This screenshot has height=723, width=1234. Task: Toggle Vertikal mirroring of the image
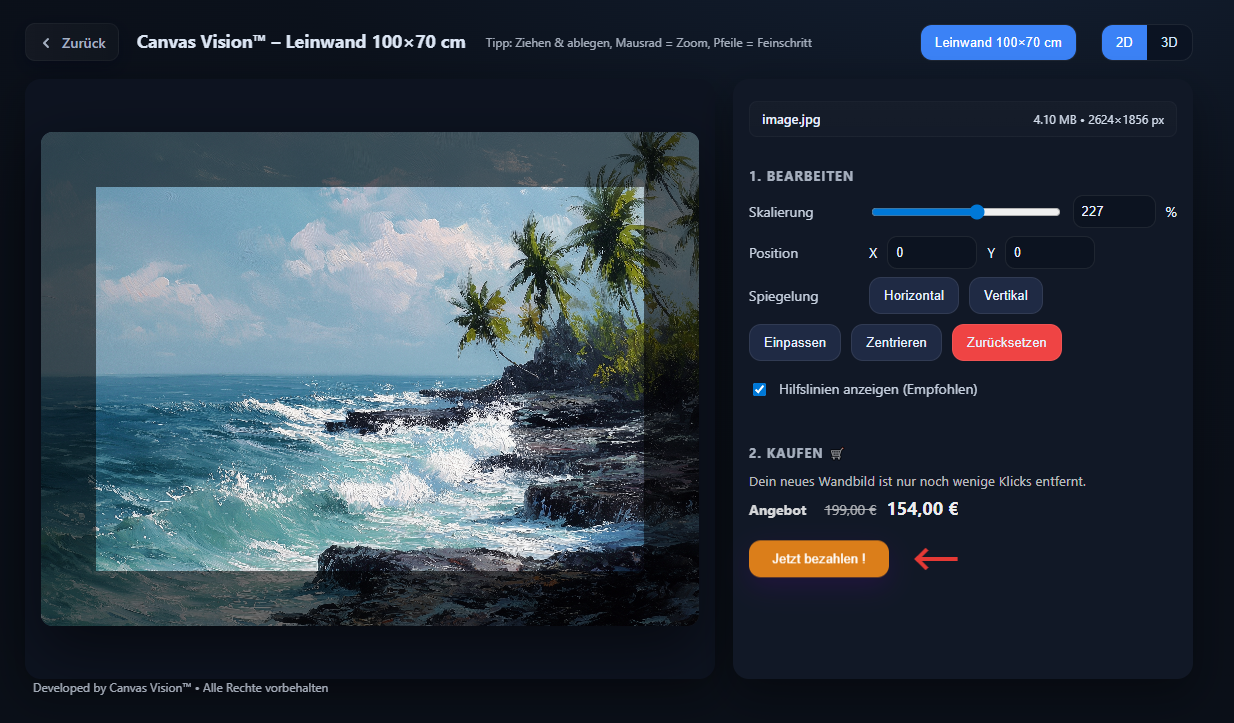1005,295
